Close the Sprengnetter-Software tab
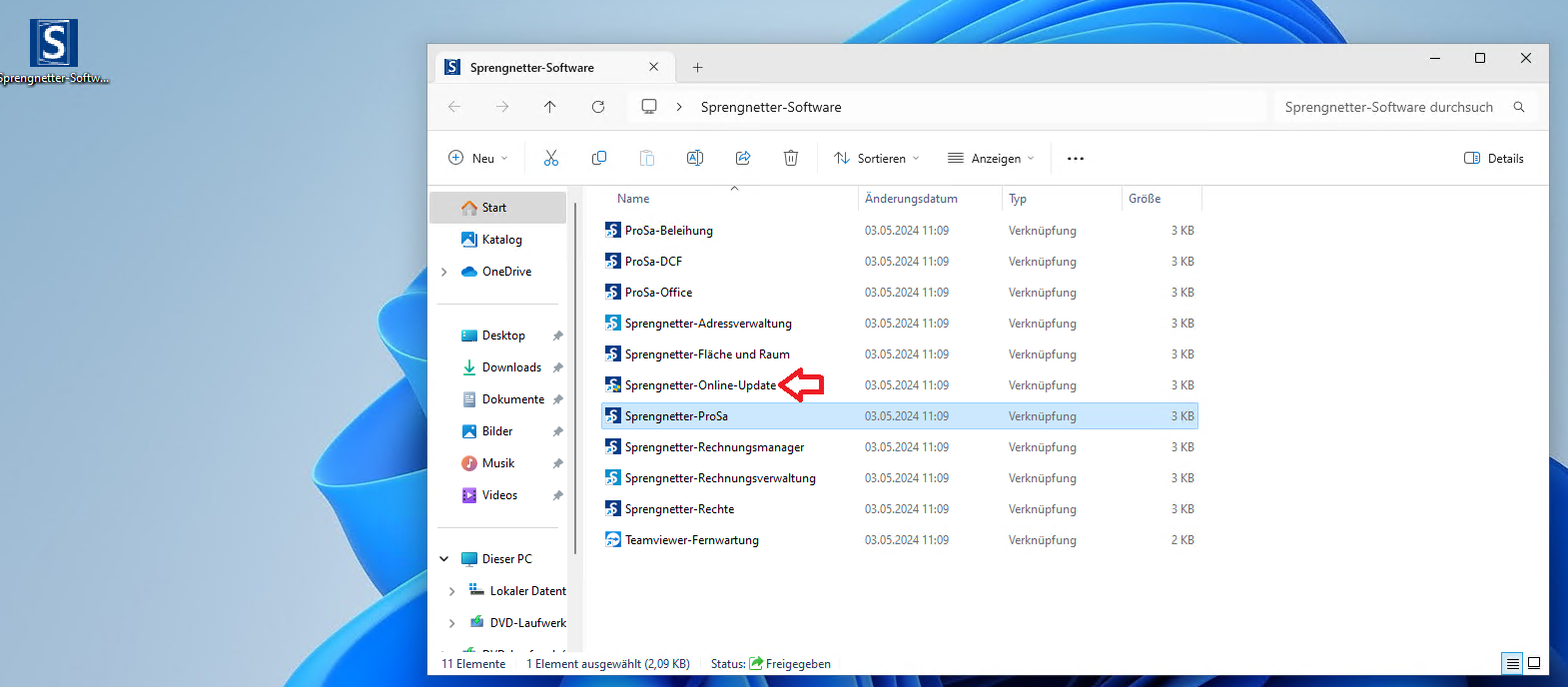1568x687 pixels. [x=654, y=67]
